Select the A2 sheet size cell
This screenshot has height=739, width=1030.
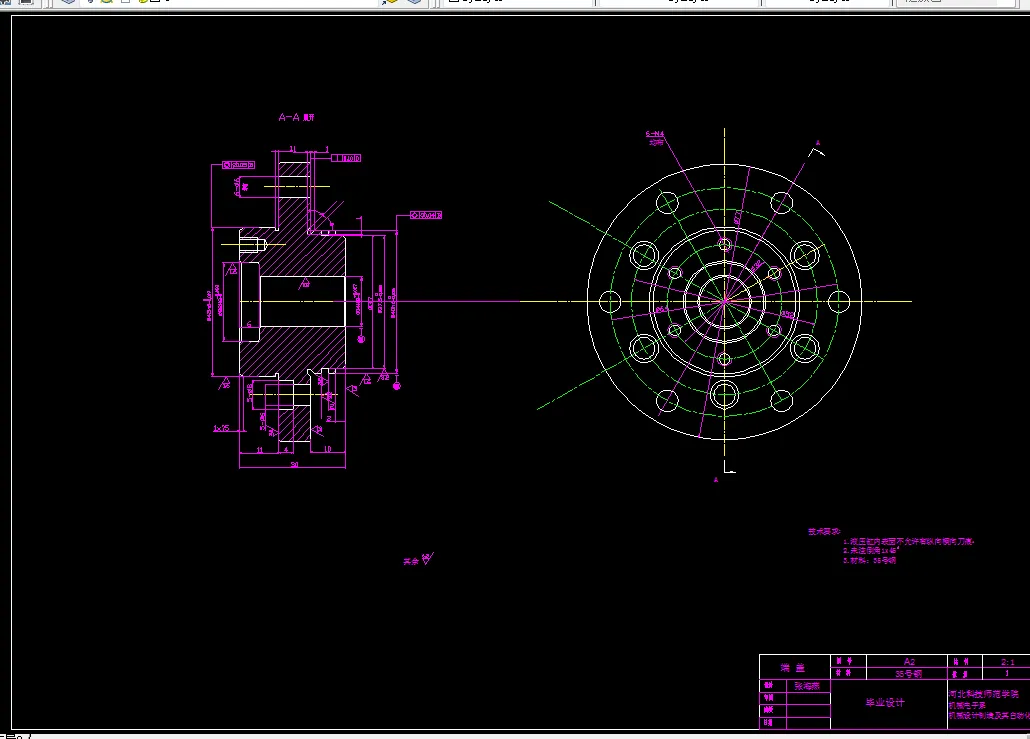pyautogui.click(x=908, y=661)
